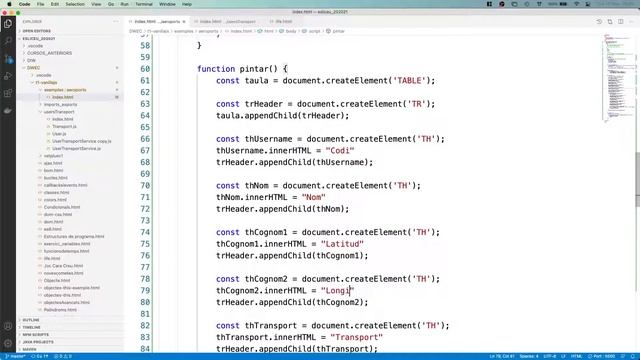This screenshot has width=640, height=360.
Task: Open the Docker view icon
Action: [x=8, y=111]
